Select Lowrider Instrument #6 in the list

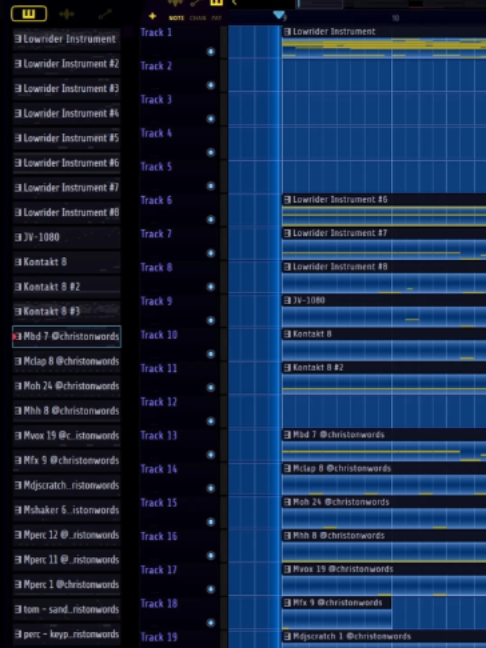coord(67,163)
